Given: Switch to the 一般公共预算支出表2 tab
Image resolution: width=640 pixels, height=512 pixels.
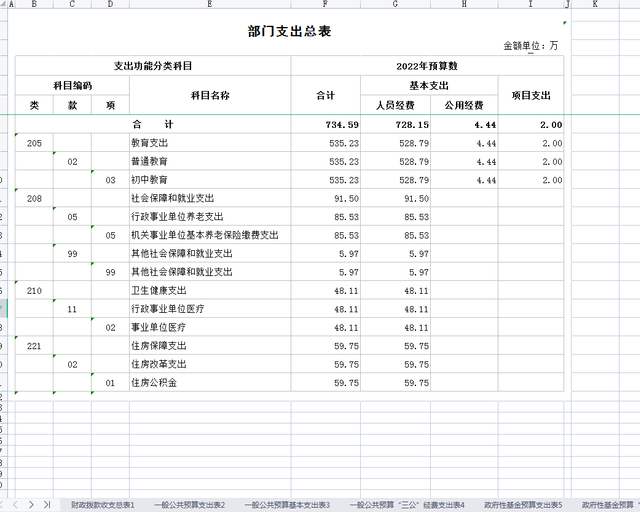Looking at the screenshot, I should (189, 505).
